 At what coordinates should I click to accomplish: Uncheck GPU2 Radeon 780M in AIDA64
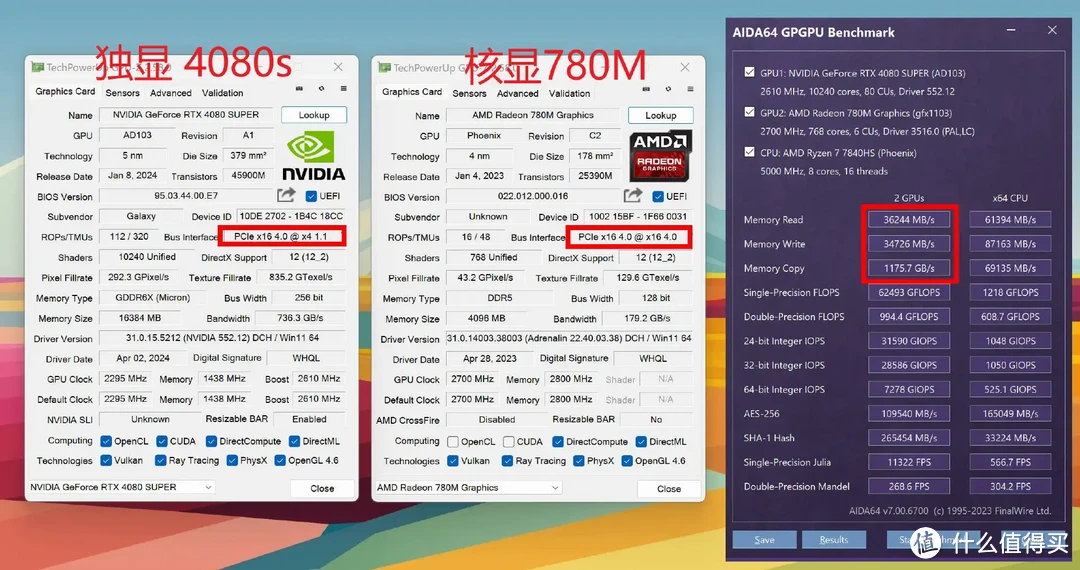click(749, 112)
